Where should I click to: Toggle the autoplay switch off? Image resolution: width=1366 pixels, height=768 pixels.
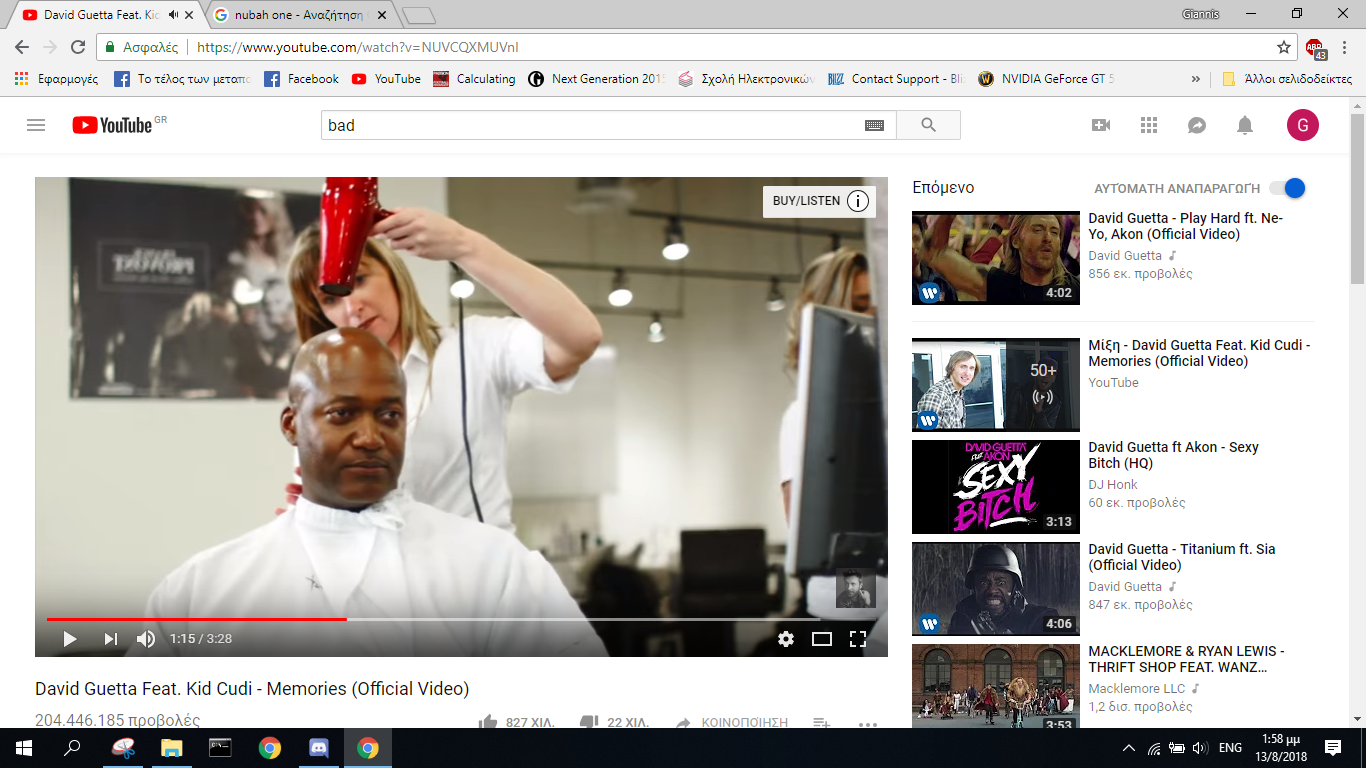1288,188
